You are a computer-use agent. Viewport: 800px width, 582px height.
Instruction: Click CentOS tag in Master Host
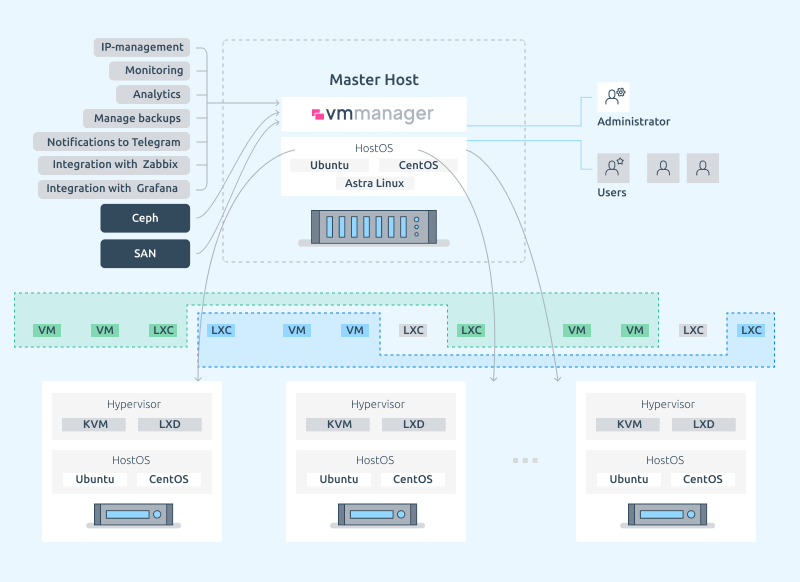tap(418, 165)
